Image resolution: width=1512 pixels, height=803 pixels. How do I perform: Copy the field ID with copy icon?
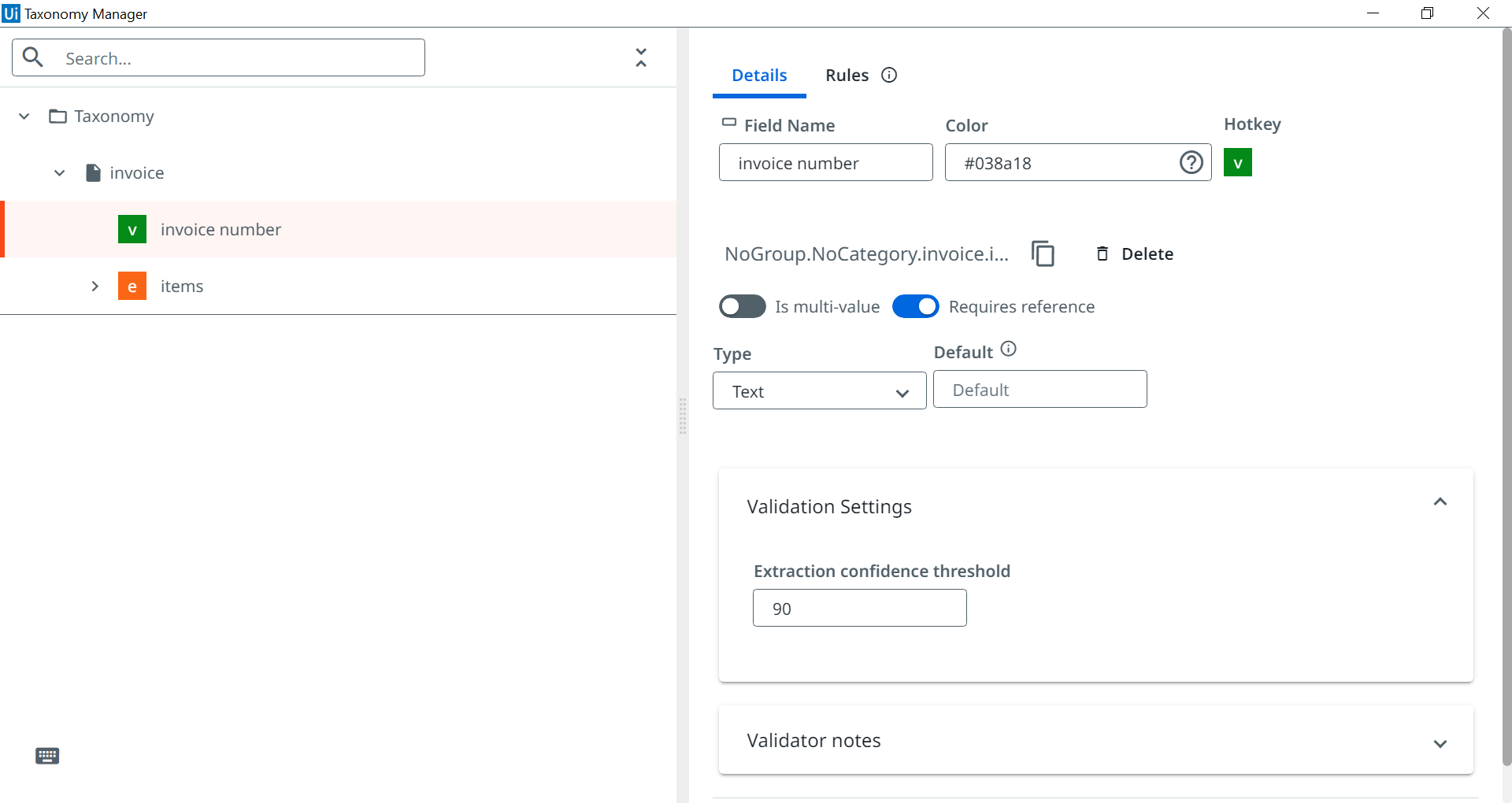pos(1043,253)
